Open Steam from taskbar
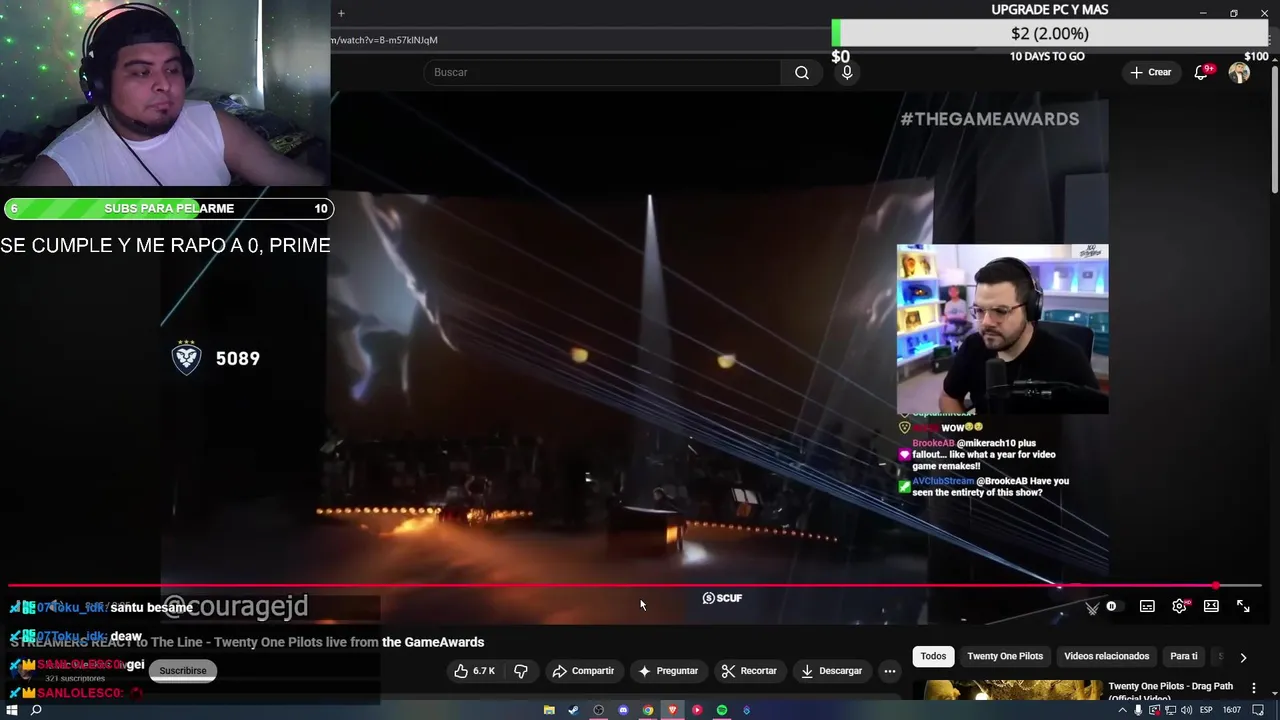This screenshot has height=720, width=1280. (573, 710)
